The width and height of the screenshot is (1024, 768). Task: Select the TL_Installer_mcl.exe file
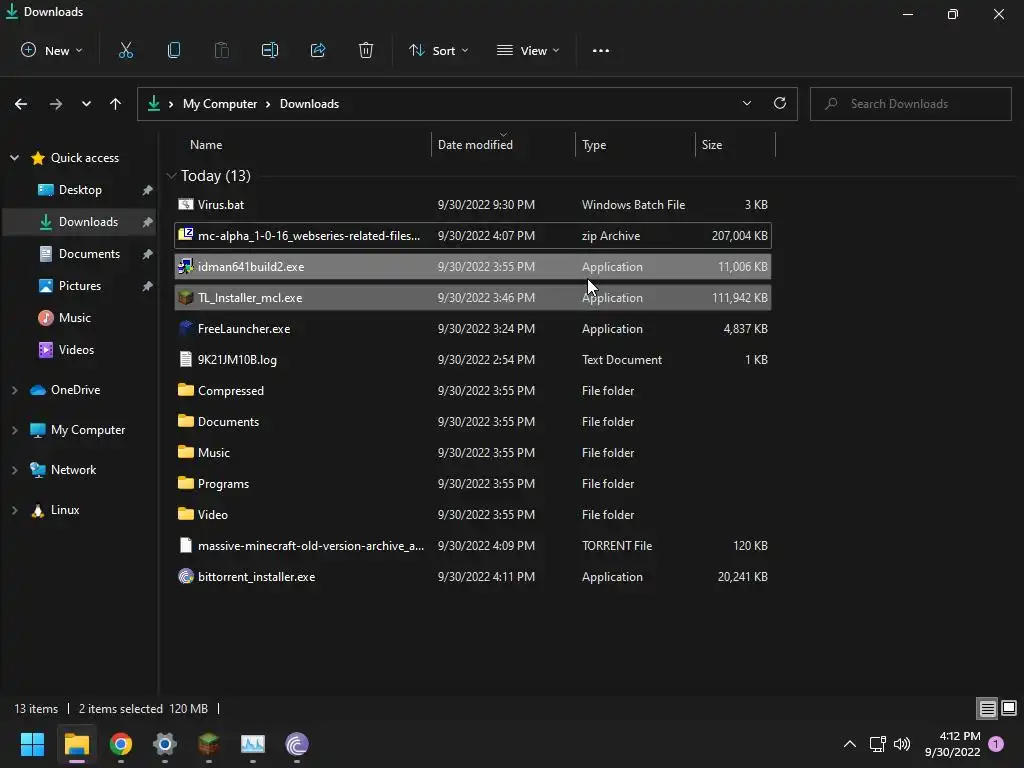473,297
